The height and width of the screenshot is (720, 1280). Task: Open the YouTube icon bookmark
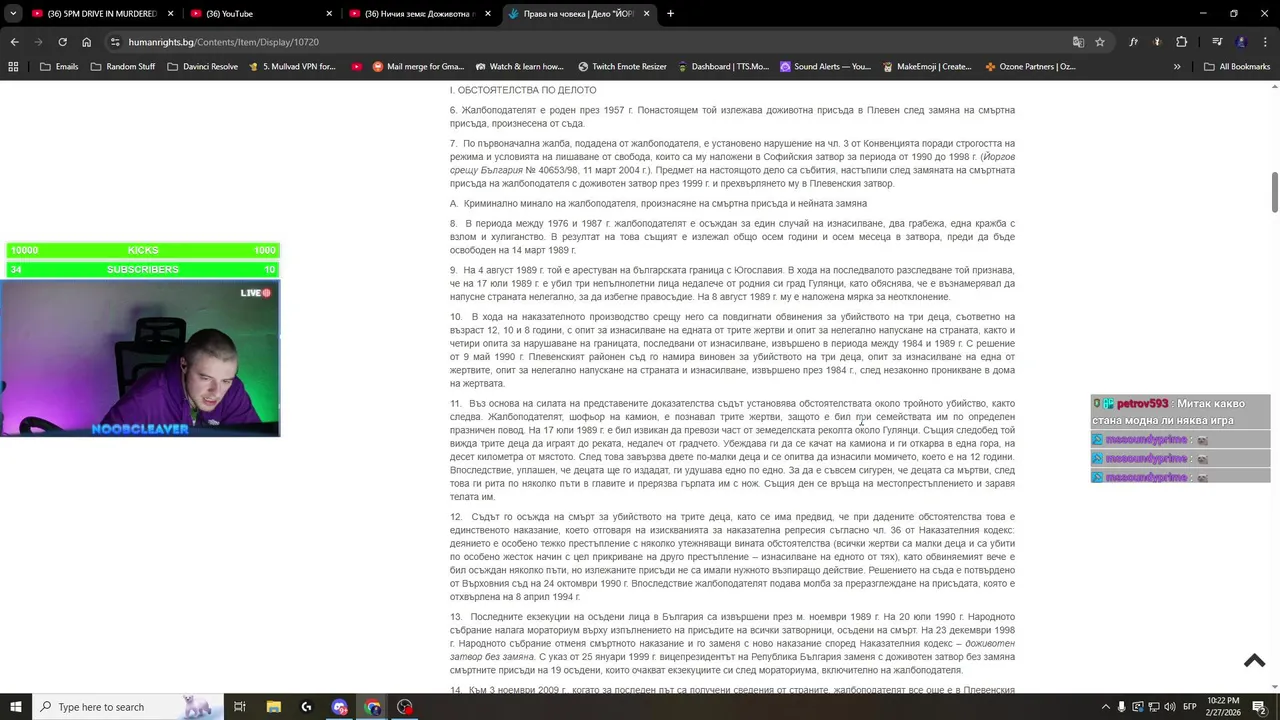click(x=357, y=67)
